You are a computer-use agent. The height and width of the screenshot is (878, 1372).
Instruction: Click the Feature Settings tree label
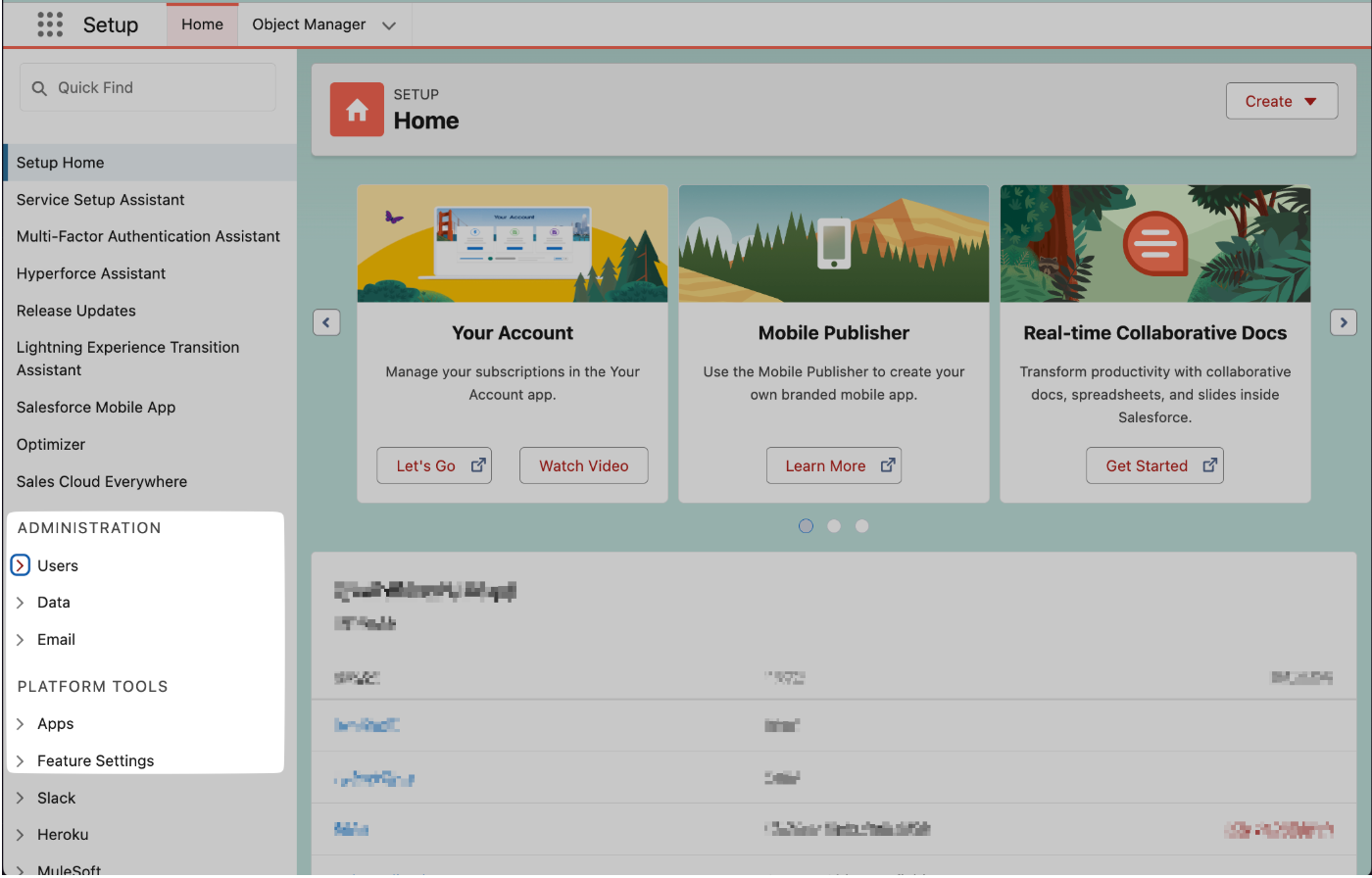96,761
